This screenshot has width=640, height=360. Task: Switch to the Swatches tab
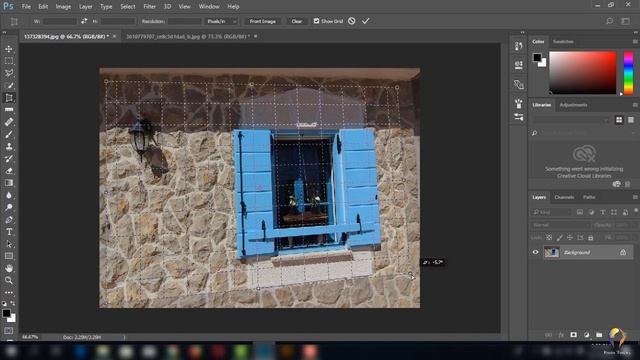pyautogui.click(x=563, y=42)
